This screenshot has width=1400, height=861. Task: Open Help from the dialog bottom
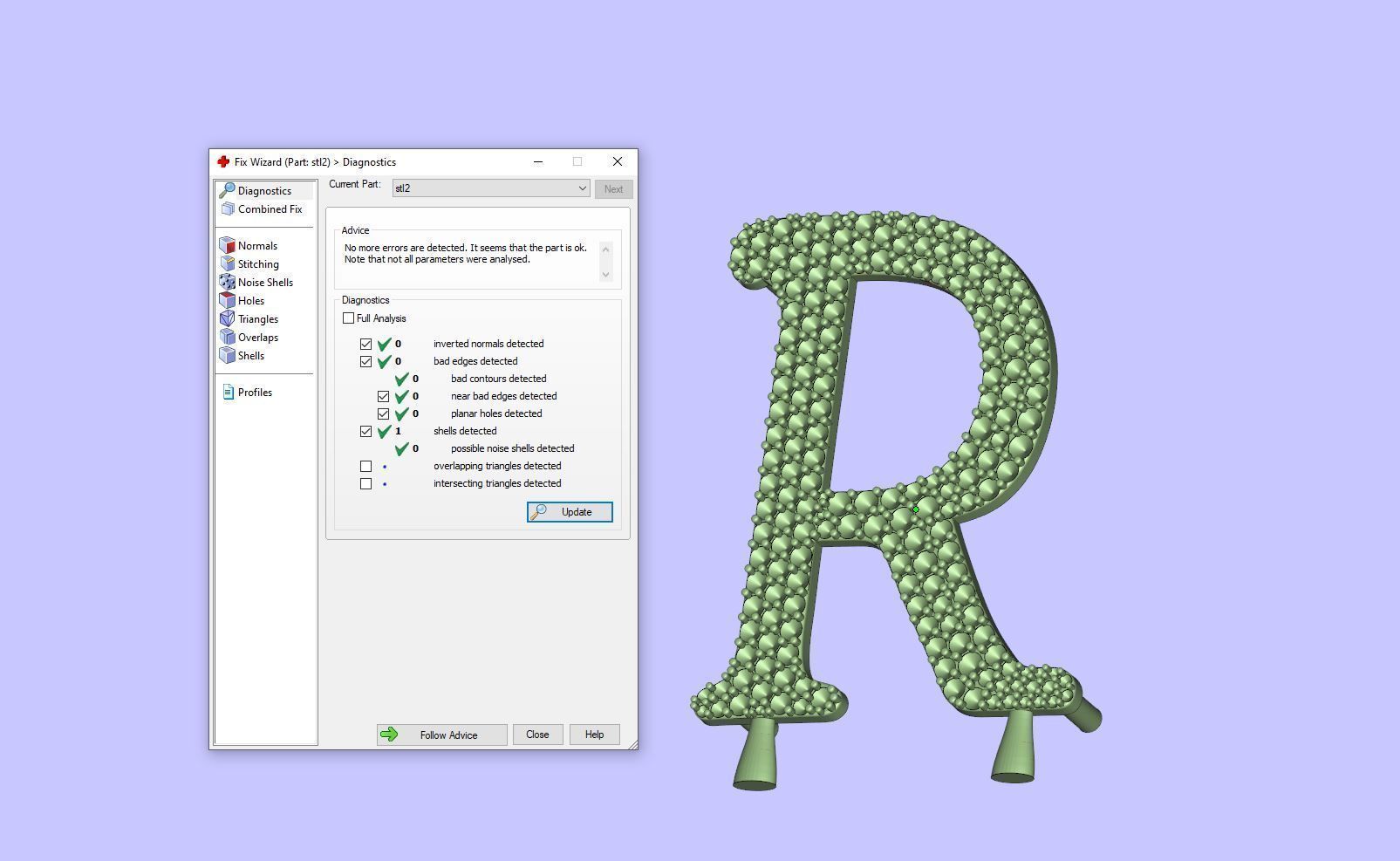[594, 735]
